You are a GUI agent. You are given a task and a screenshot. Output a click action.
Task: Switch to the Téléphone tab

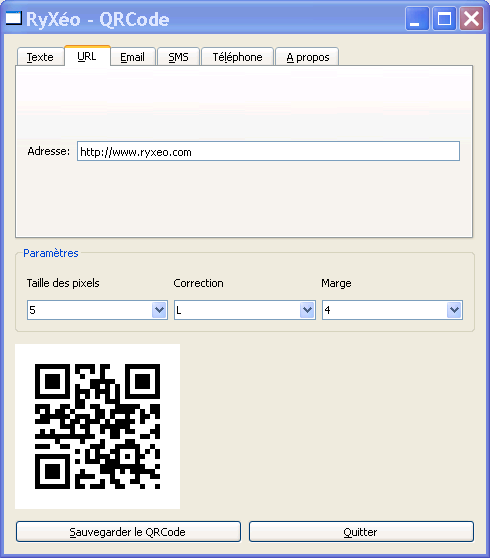click(237, 57)
